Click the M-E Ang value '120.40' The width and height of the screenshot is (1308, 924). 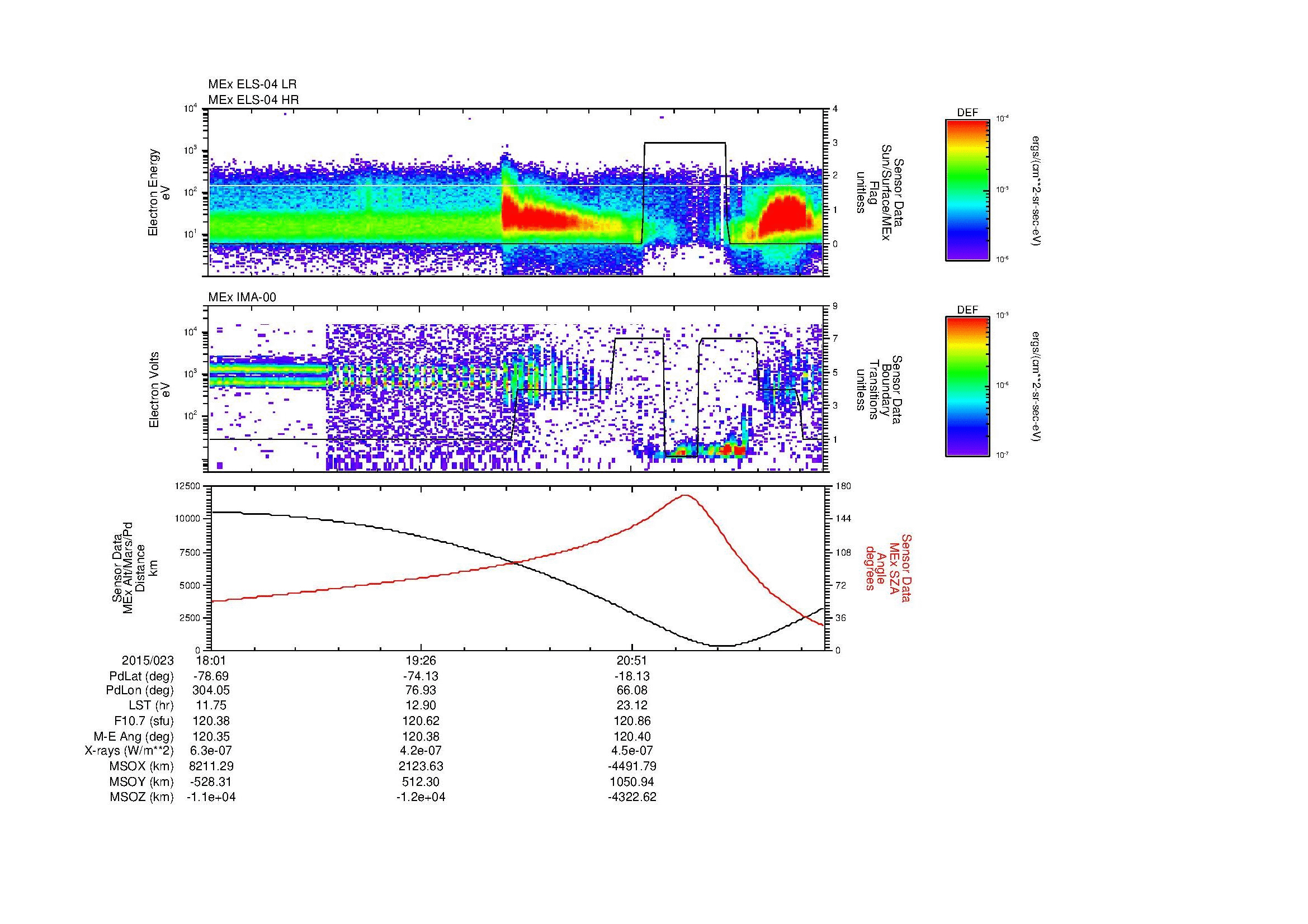pyautogui.click(x=632, y=736)
